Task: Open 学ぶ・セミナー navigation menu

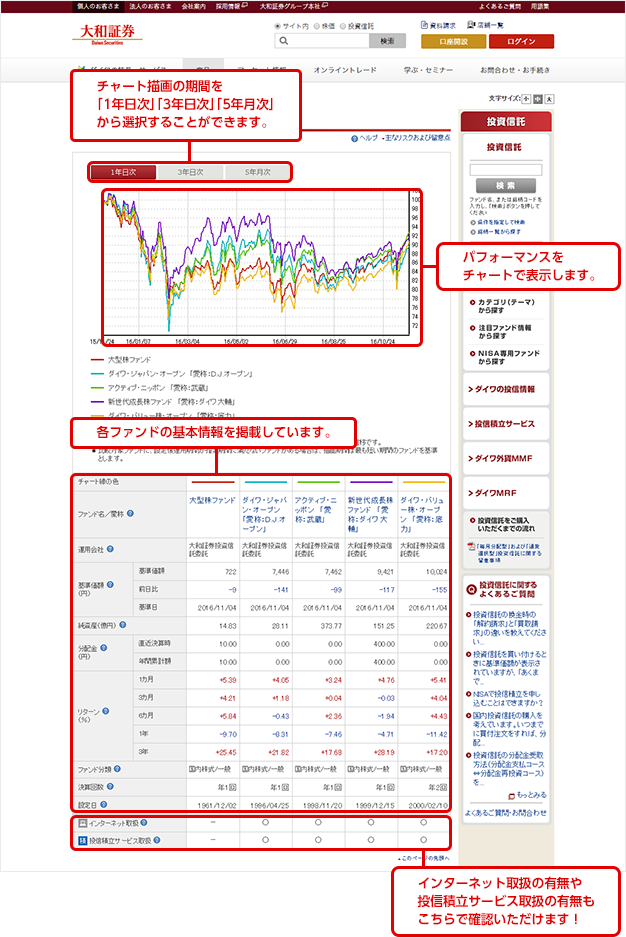Action: tap(428, 70)
